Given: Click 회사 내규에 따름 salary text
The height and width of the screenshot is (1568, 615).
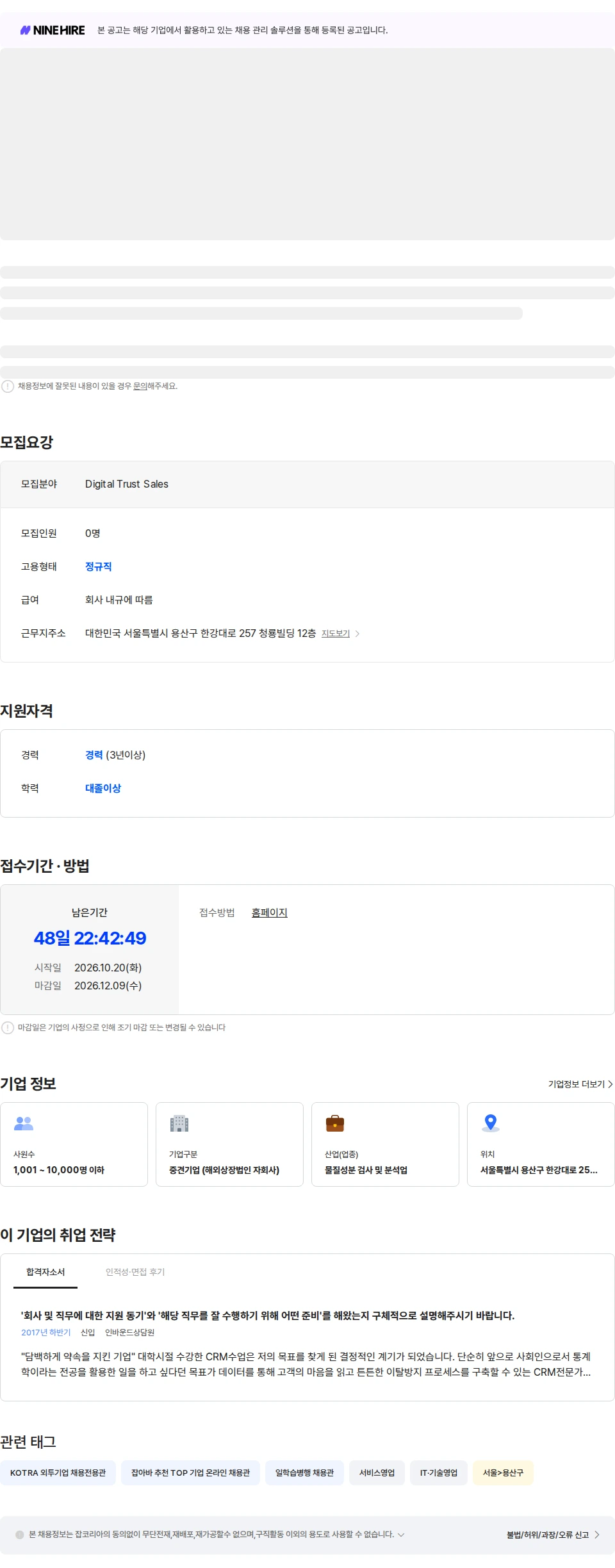Looking at the screenshot, I should point(119,600).
